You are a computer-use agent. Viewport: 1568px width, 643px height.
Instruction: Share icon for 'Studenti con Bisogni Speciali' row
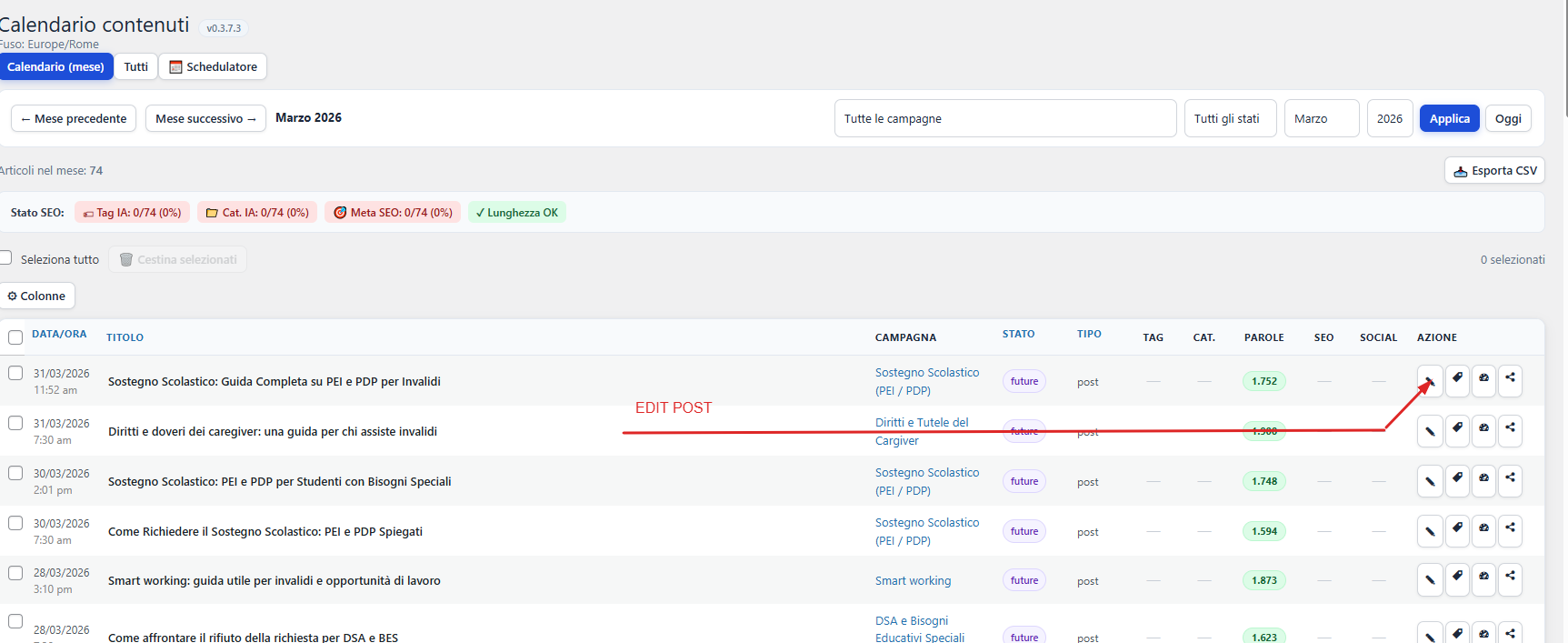(x=1510, y=480)
